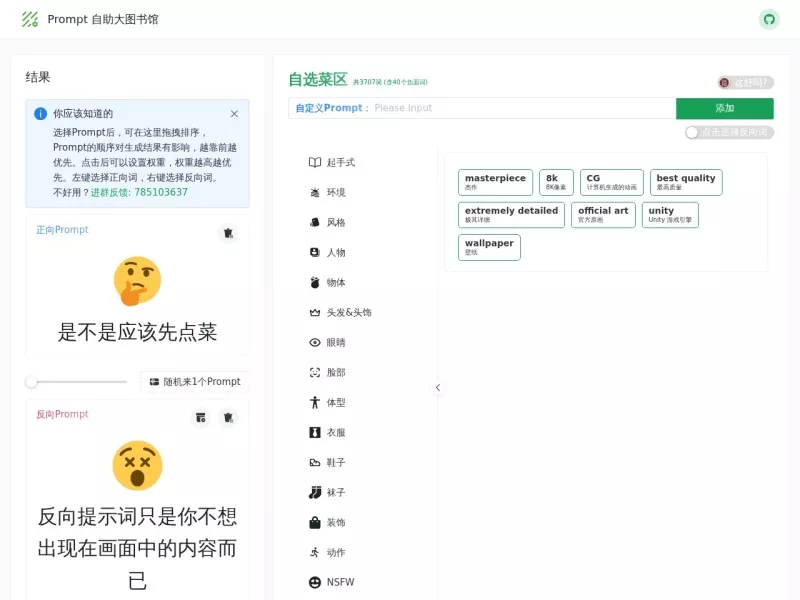Clear the positive Prompt with trash icon
Image resolution: width=800 pixels, height=600 pixels.
(x=228, y=233)
